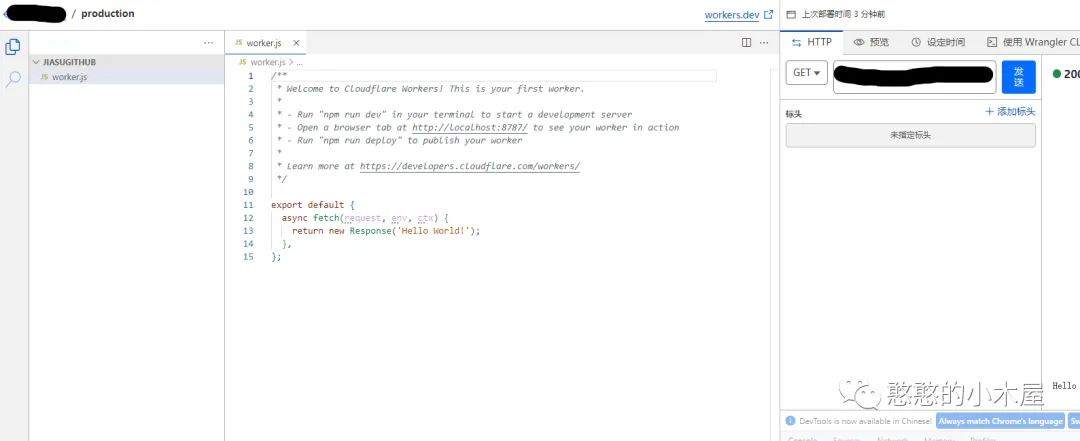Open explorer panel ellipsis menu

[208, 43]
